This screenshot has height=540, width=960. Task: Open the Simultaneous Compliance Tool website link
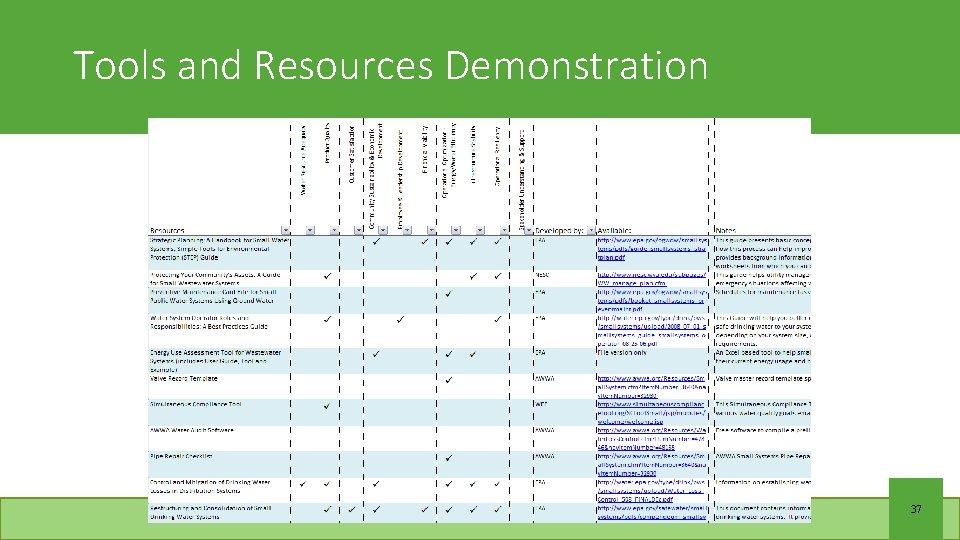coord(651,413)
